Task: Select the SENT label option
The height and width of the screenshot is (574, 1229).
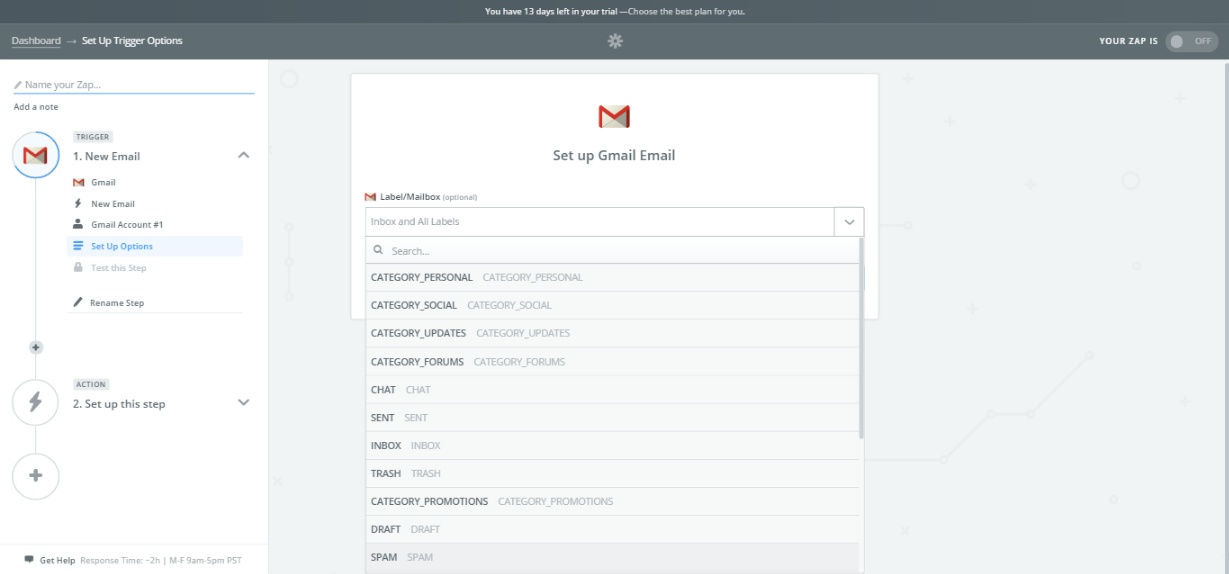Action: coord(612,417)
